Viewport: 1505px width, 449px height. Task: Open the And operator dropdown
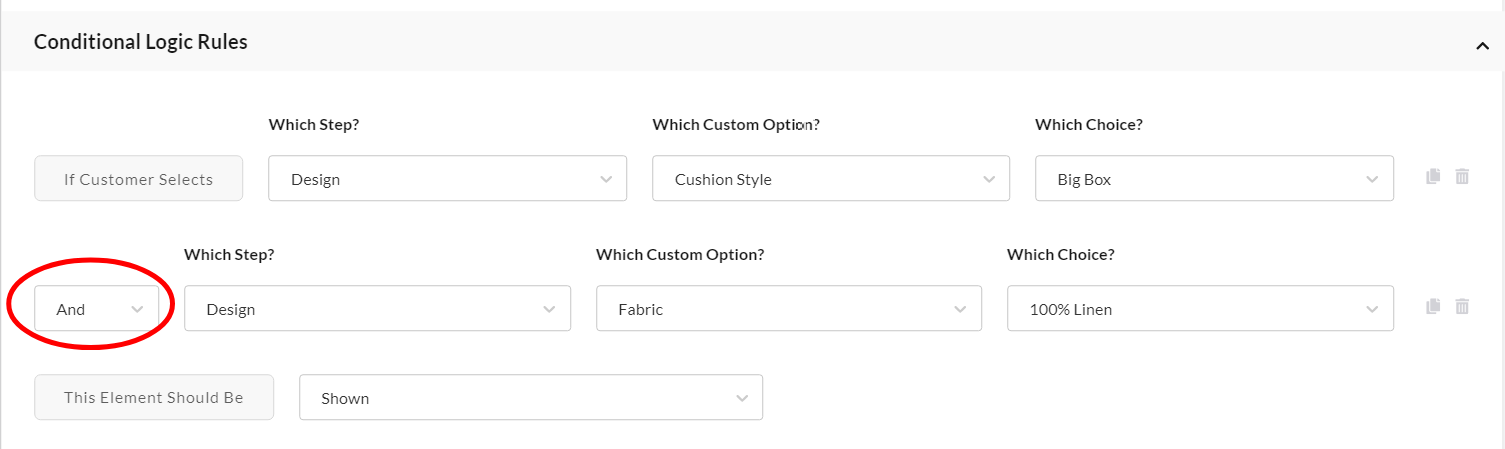tap(96, 309)
